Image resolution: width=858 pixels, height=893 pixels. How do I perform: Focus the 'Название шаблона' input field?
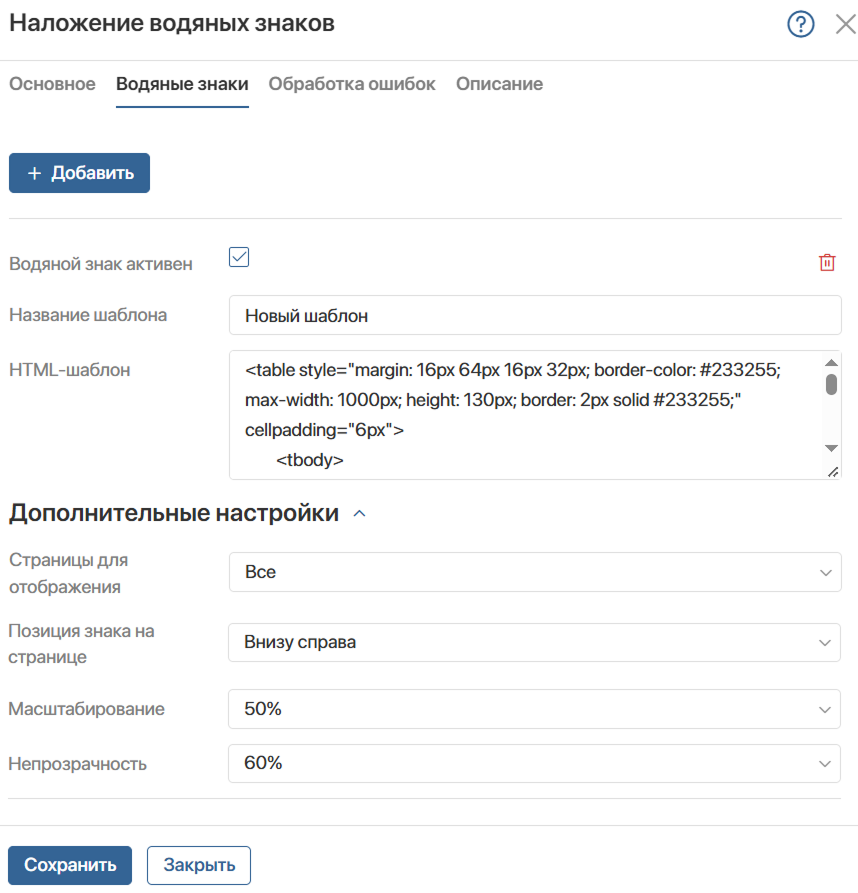tap(535, 316)
